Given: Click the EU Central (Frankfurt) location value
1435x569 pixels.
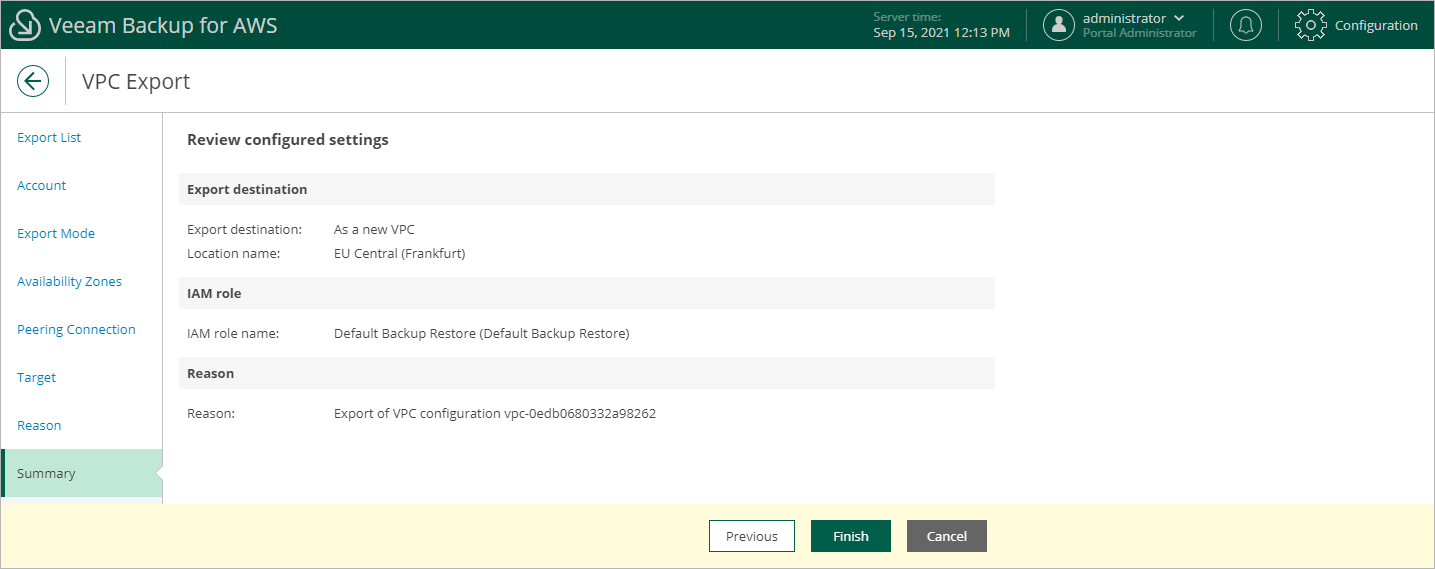Looking at the screenshot, I should click(400, 254).
